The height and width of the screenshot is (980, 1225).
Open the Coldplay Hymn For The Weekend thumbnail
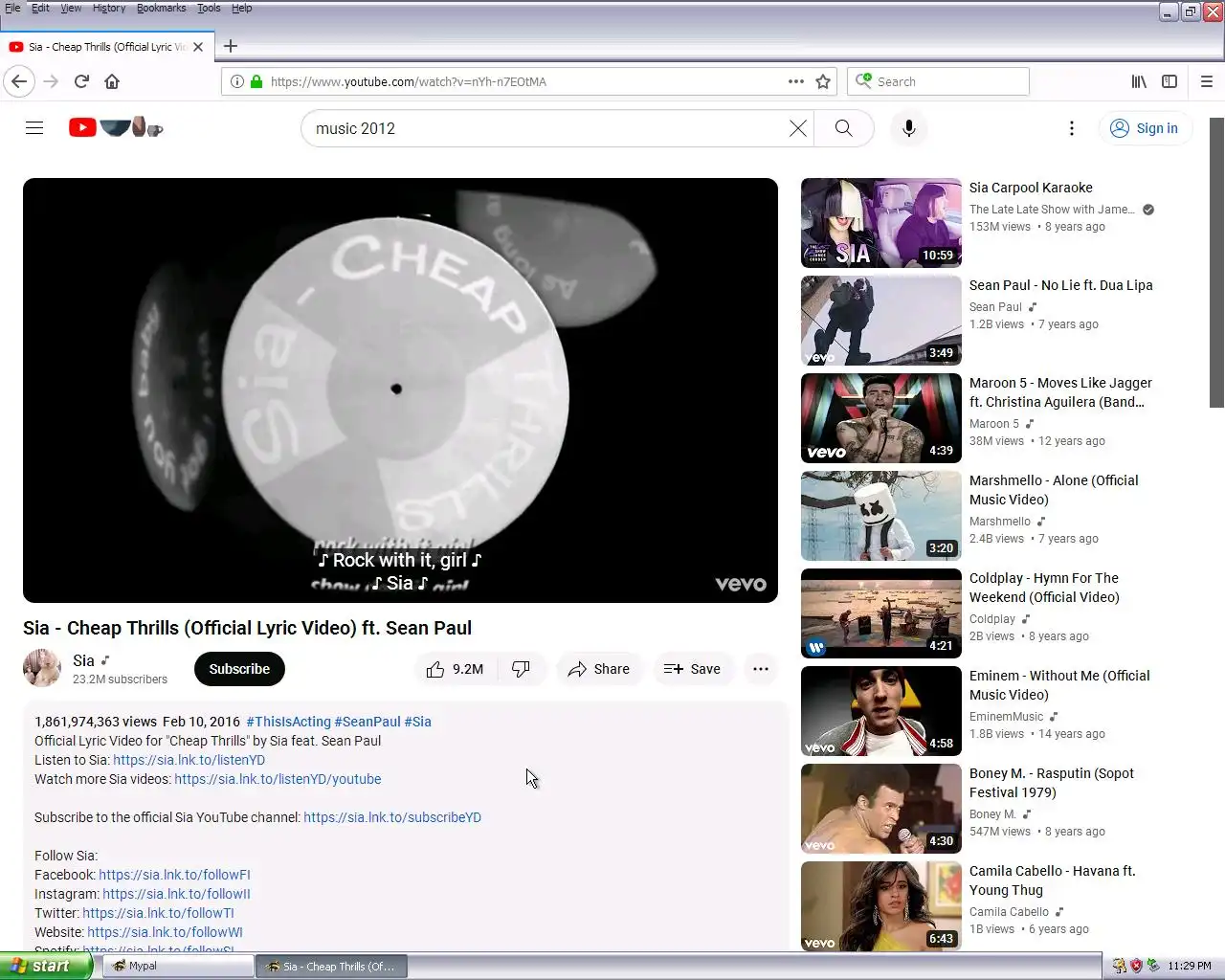coord(881,613)
